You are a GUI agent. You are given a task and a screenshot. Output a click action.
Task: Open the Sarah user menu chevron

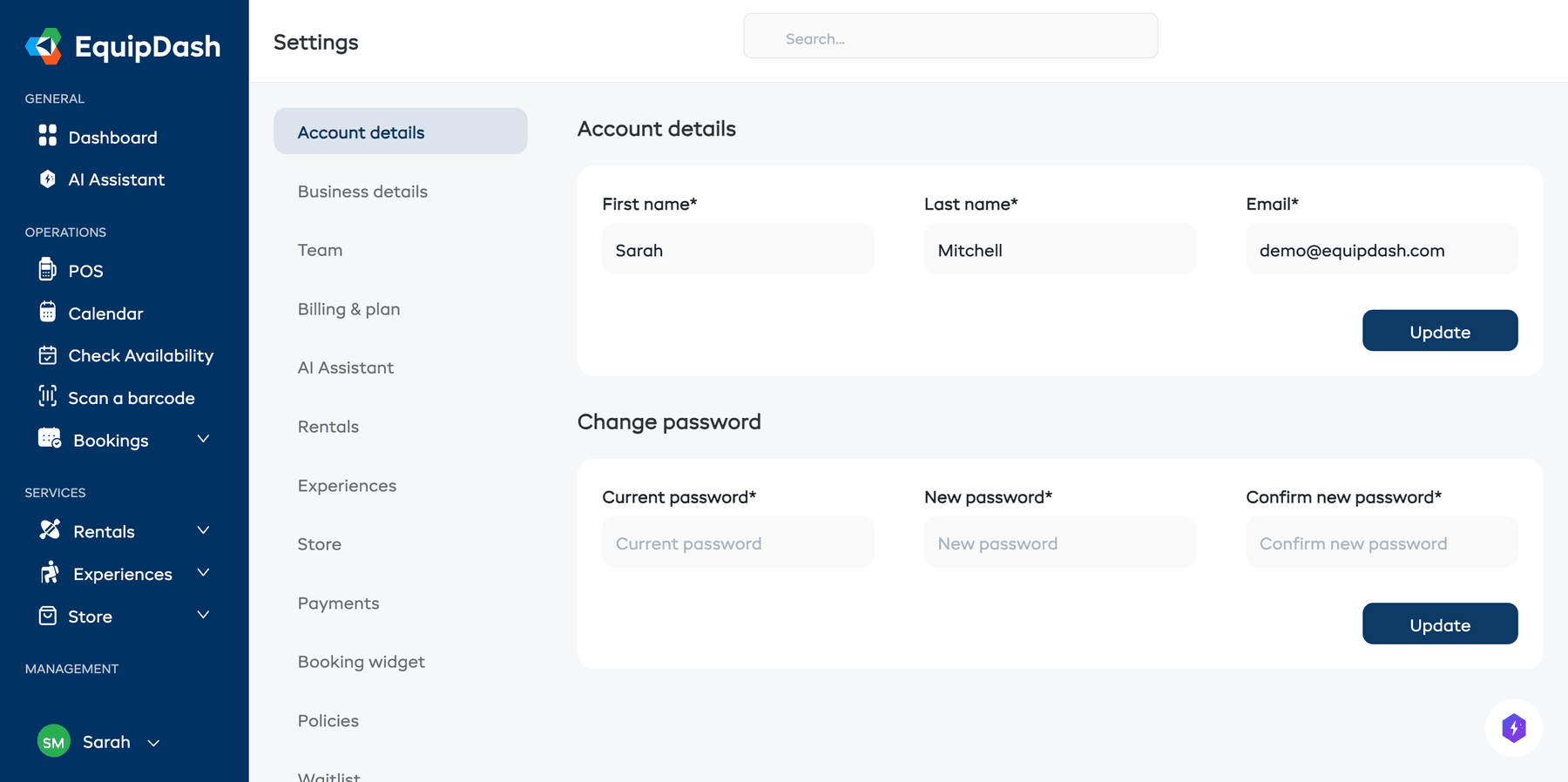click(x=153, y=743)
